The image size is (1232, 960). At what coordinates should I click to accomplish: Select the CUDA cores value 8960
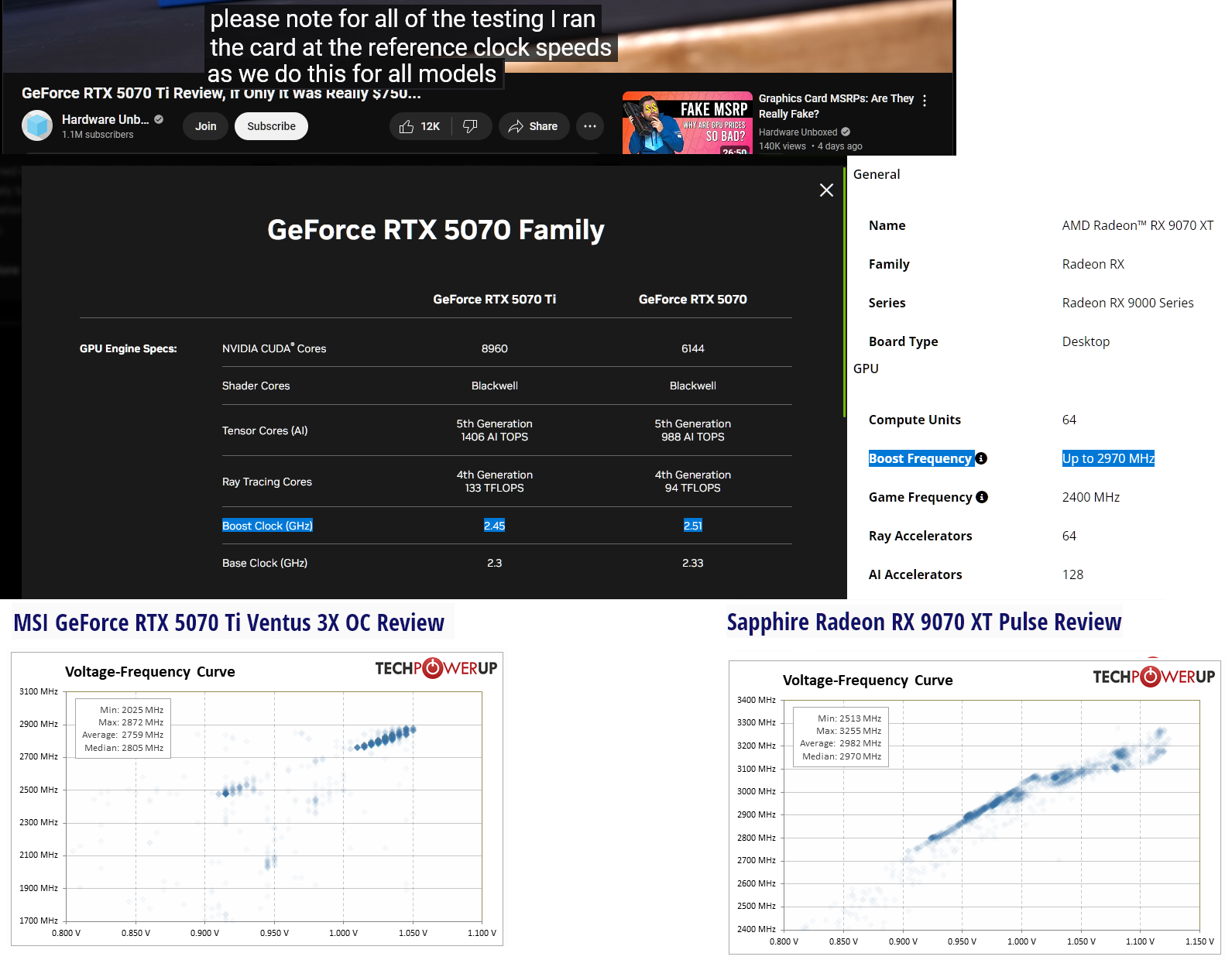pyautogui.click(x=495, y=349)
